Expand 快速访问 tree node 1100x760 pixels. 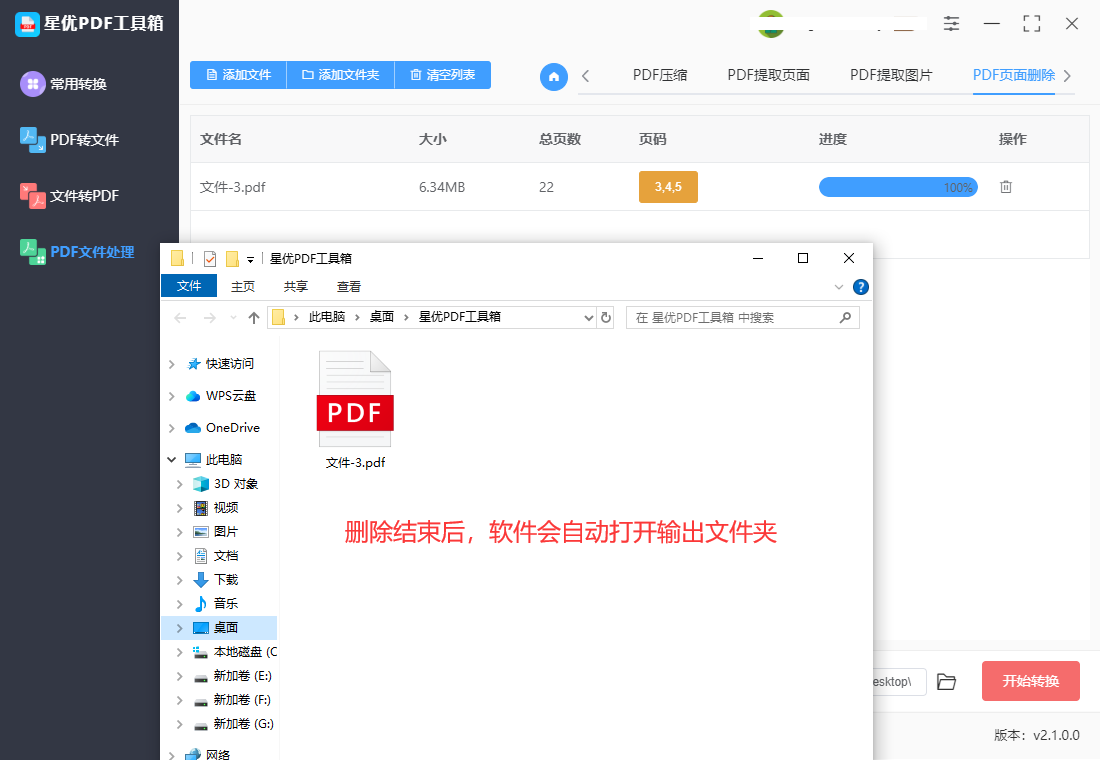172,364
